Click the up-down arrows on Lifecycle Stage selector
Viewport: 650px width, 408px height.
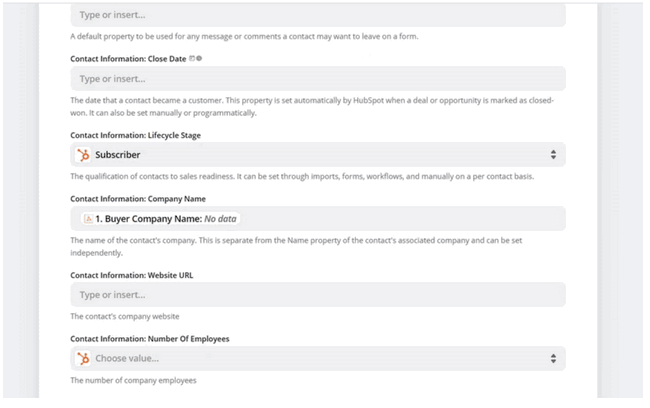point(553,155)
